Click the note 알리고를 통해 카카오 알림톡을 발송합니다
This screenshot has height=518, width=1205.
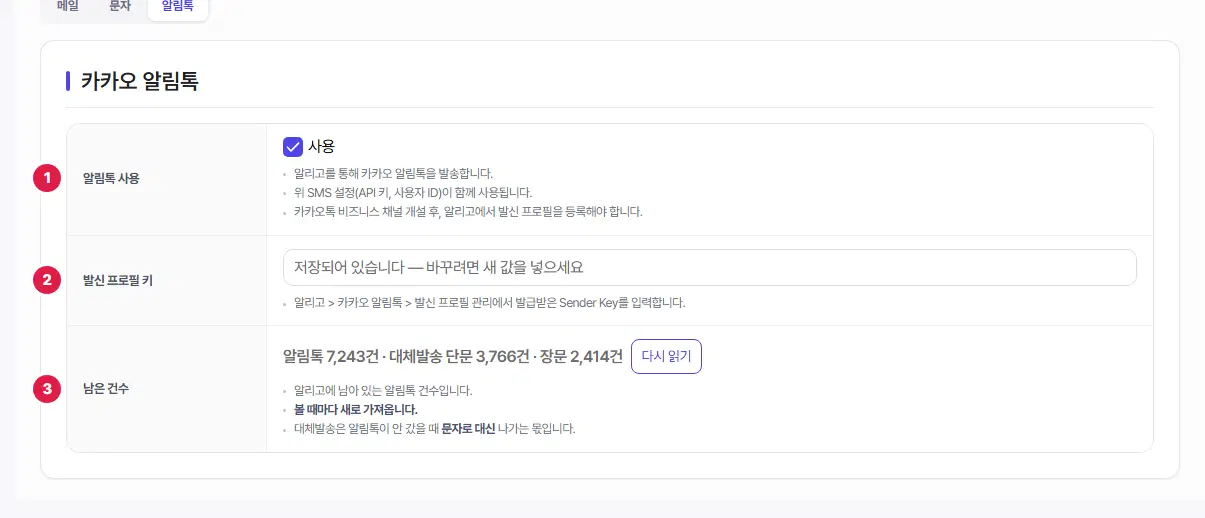[x=394, y=173]
